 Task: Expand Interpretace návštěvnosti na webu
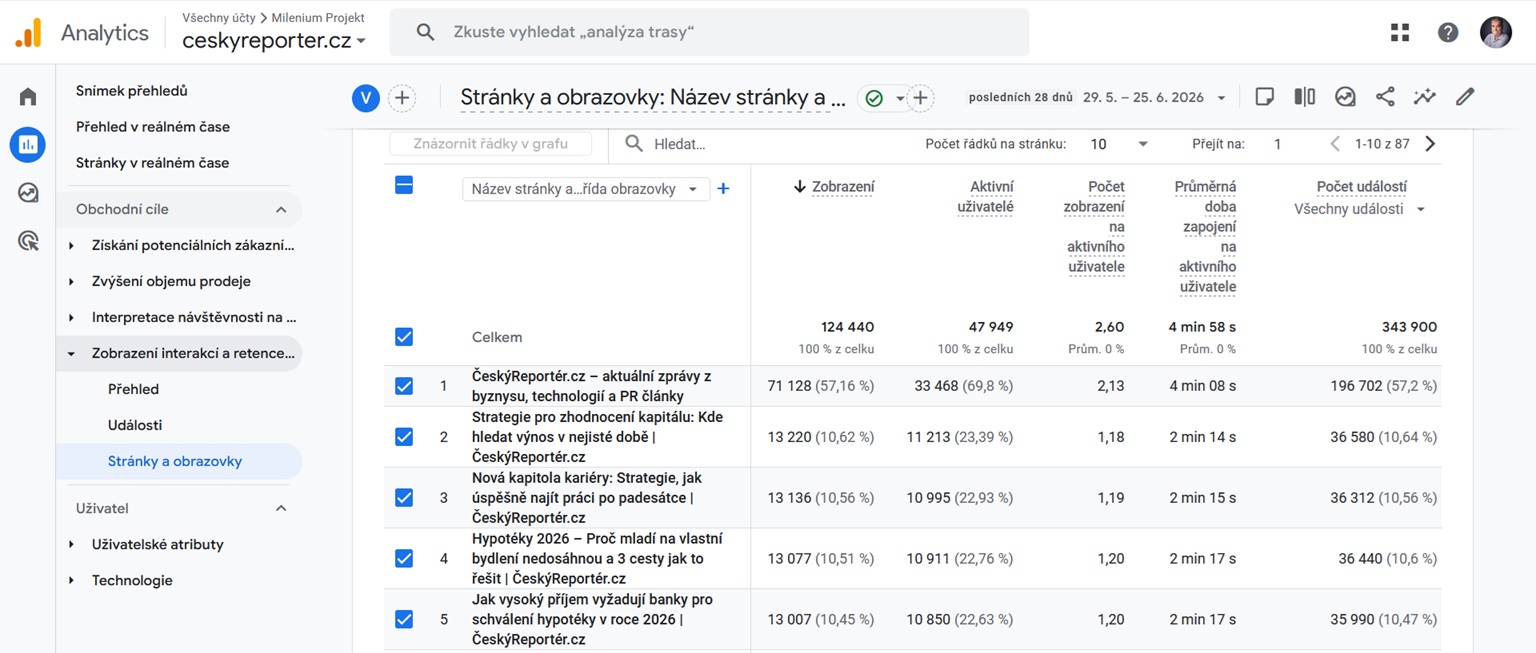71,317
